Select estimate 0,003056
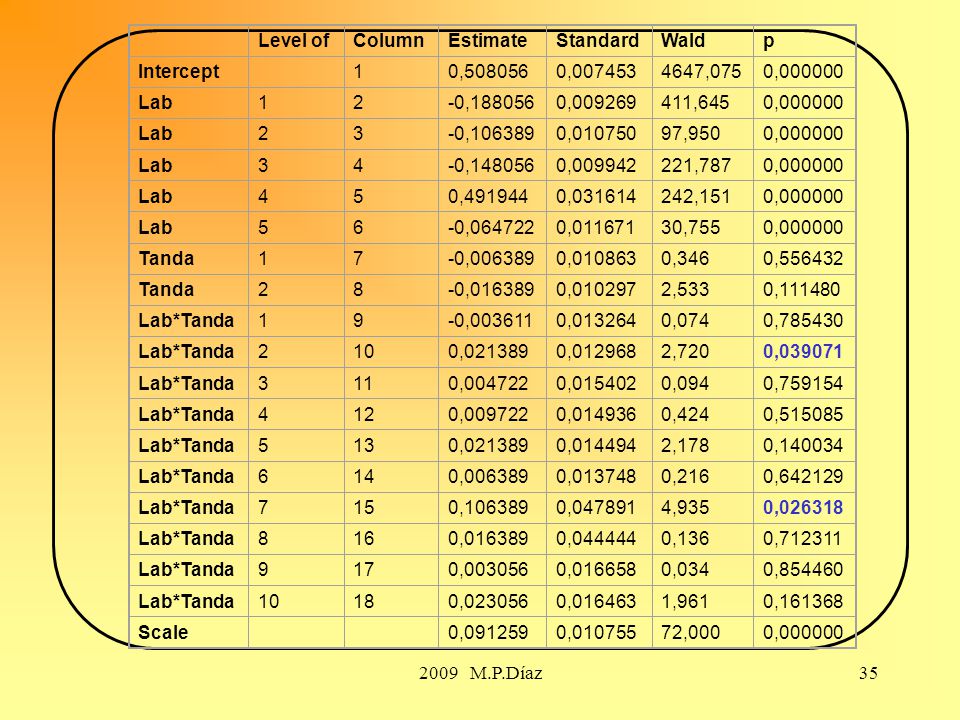The image size is (960, 720). tap(487, 569)
